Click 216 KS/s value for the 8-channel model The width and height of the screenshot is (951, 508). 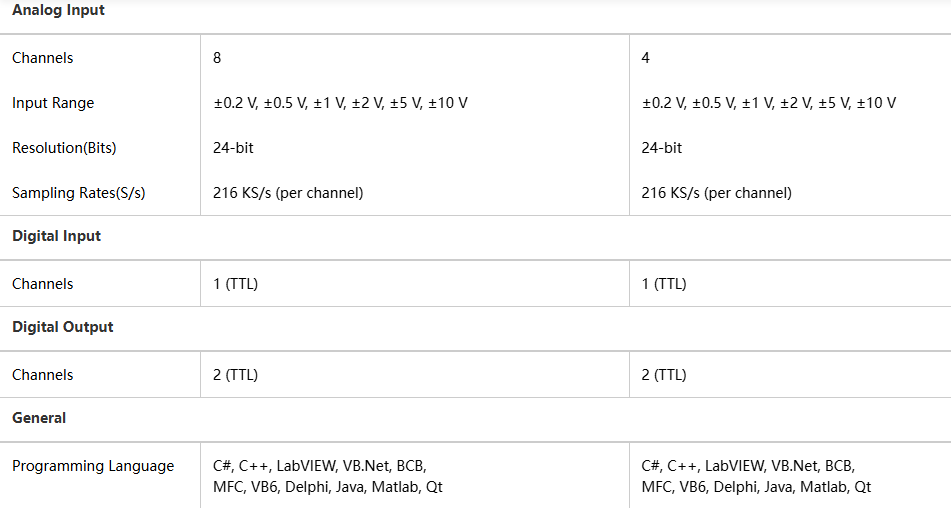(288, 193)
